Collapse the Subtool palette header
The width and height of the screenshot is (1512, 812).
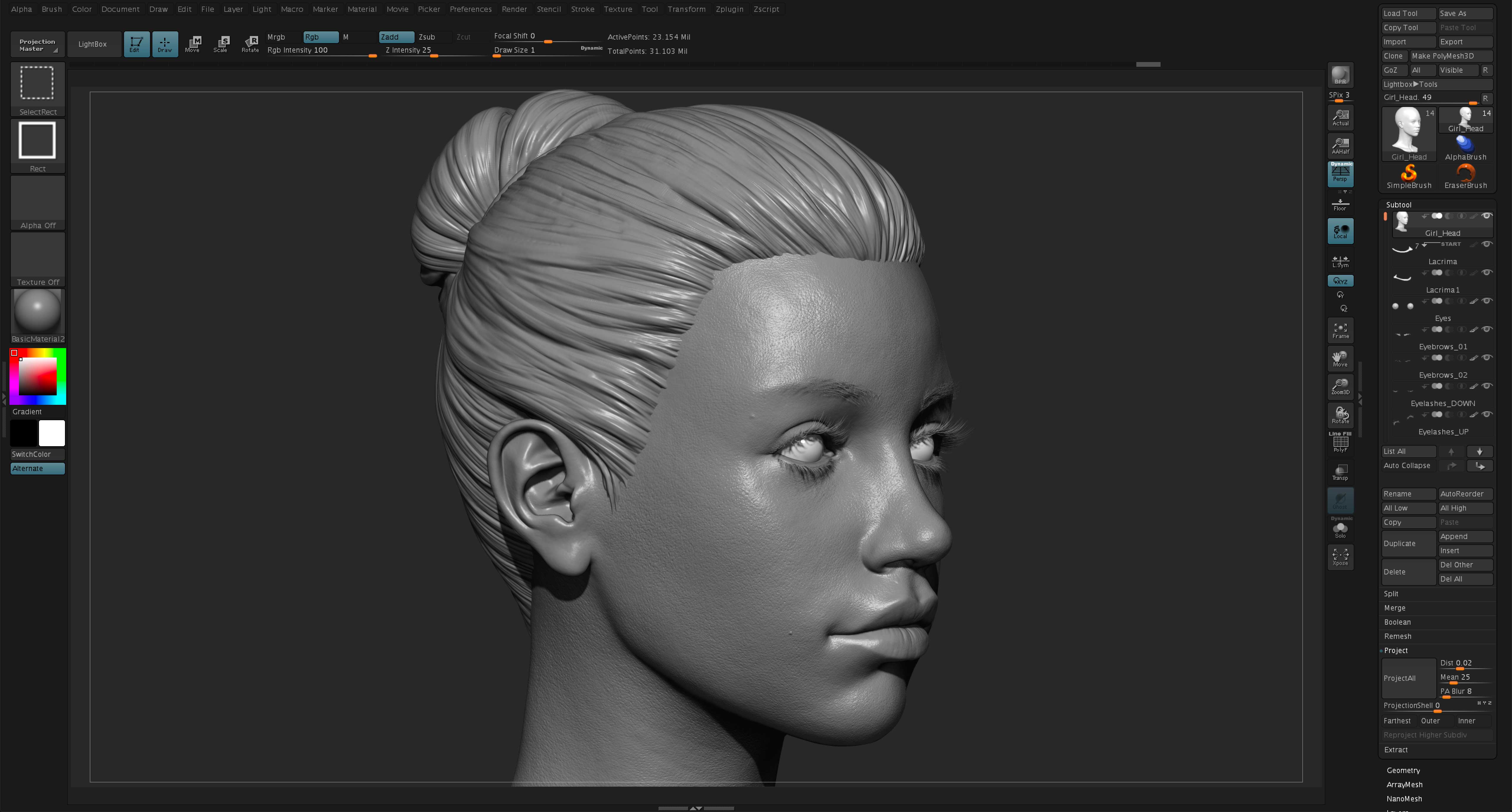(x=1399, y=205)
